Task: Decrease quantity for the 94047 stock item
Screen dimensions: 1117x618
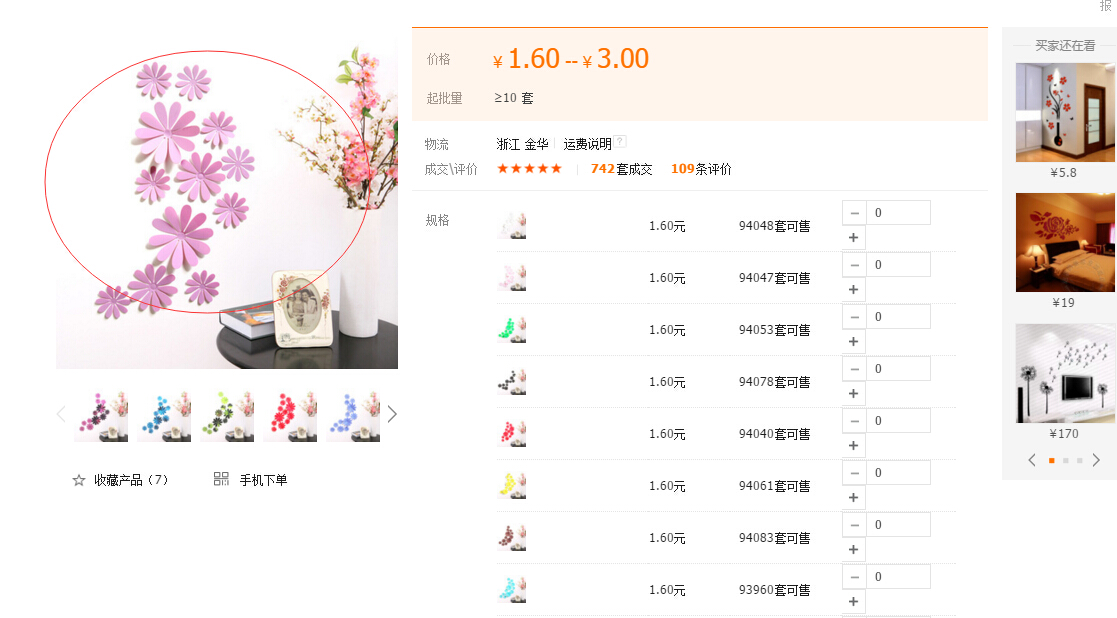Action: (854, 265)
